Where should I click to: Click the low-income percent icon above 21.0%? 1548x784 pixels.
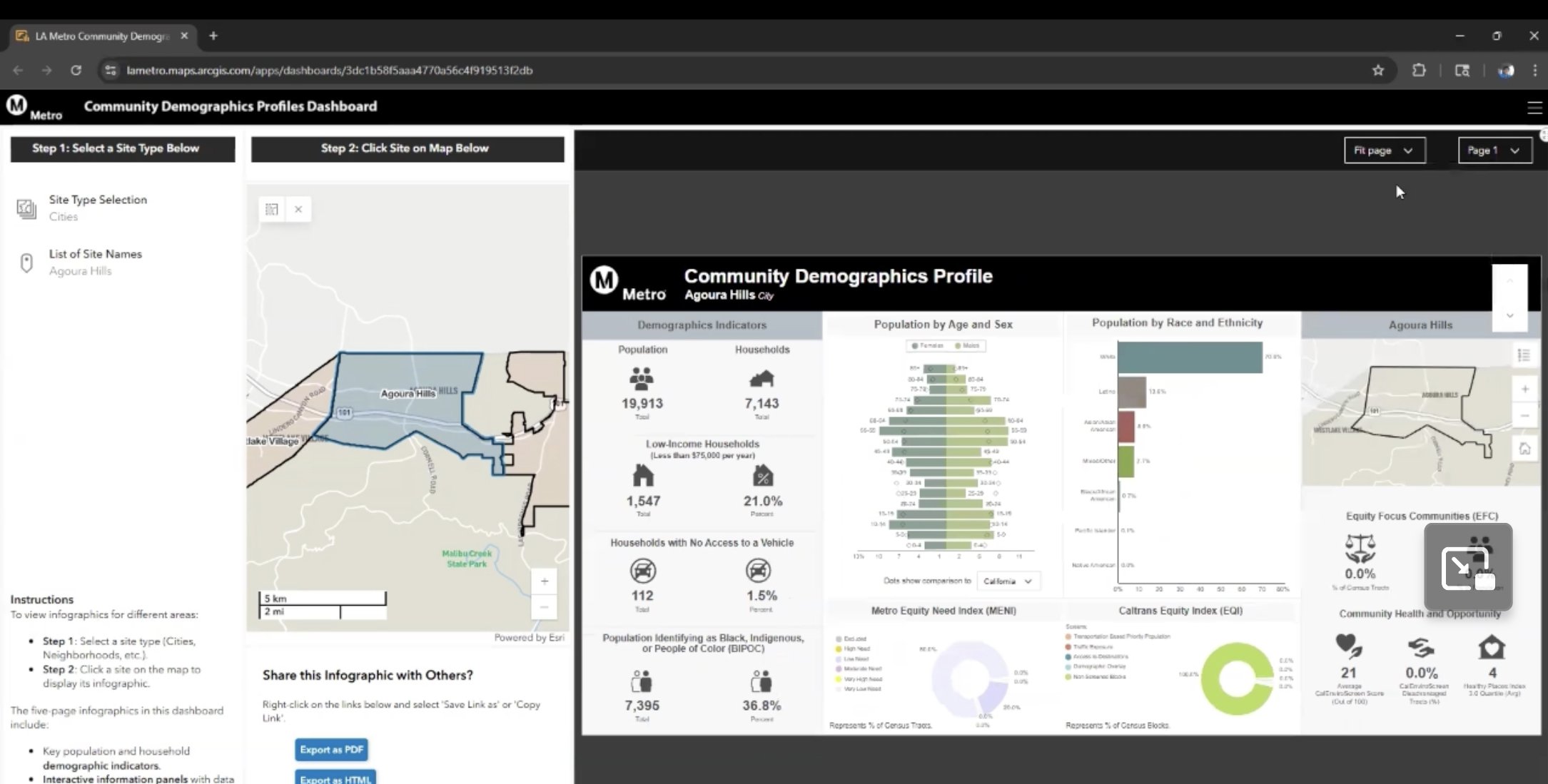point(762,476)
